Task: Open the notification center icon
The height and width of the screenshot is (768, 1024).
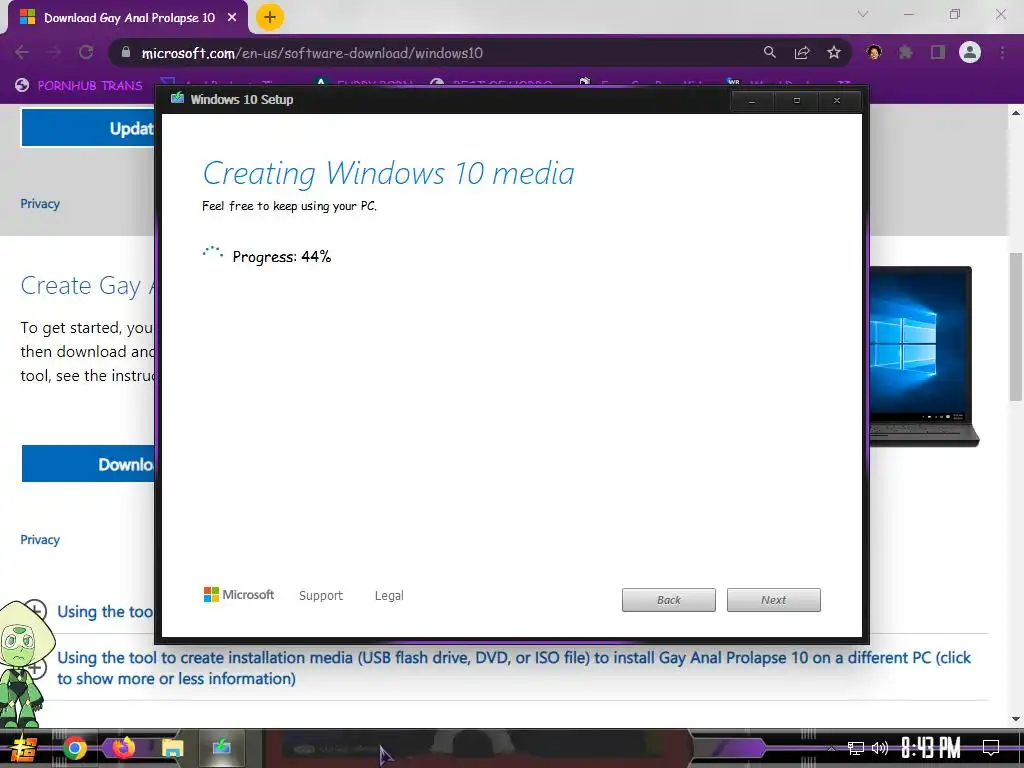Action: tap(991, 748)
